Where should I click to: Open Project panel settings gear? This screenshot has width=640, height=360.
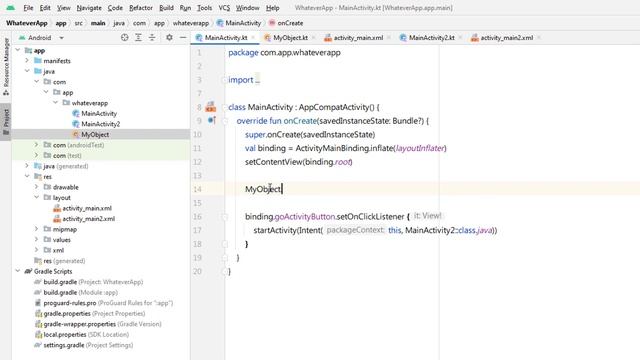pos(169,38)
